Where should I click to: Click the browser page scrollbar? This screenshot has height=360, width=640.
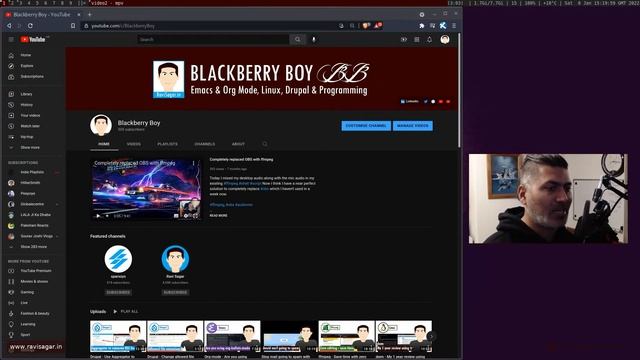[459, 90]
